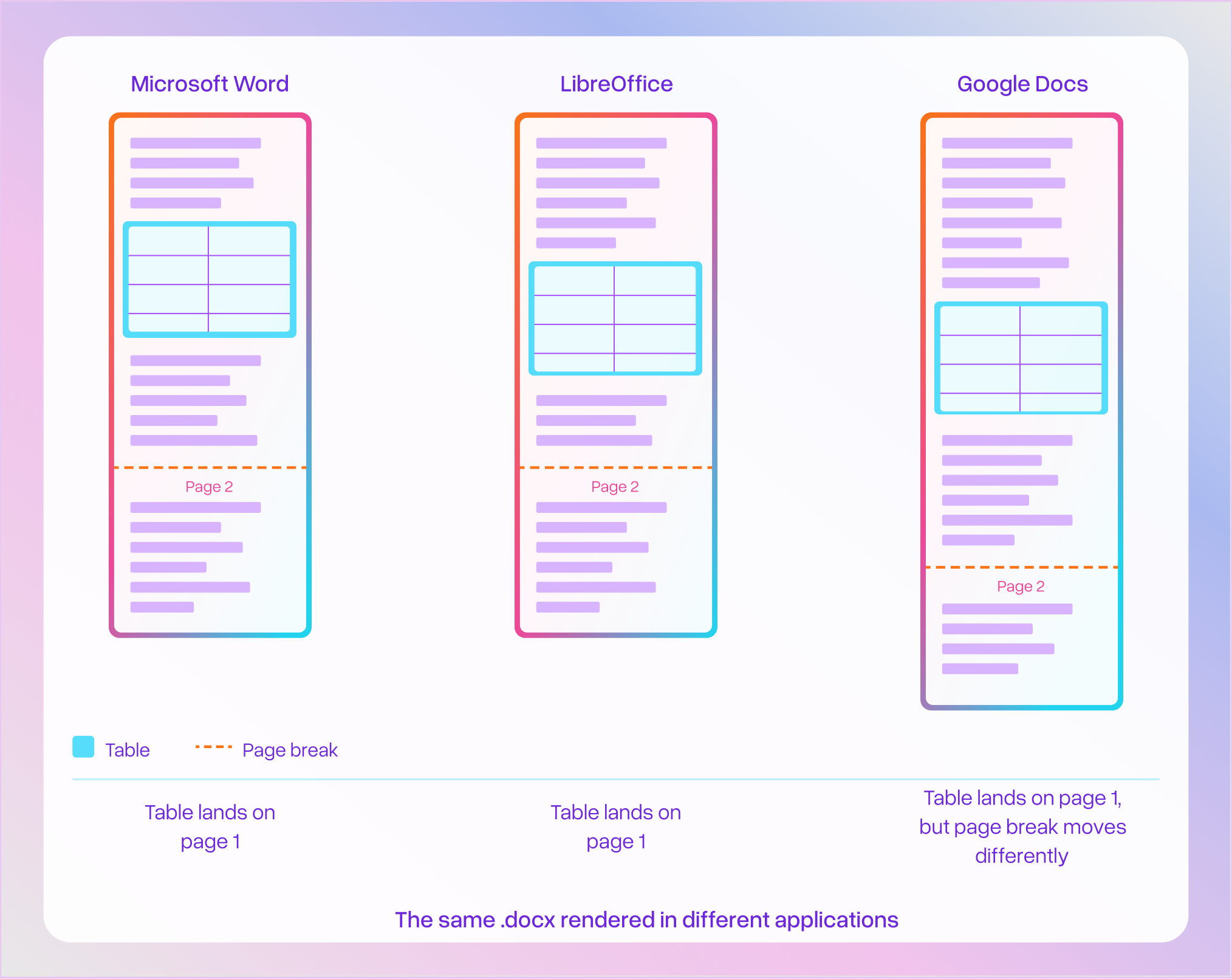Click the table in Google Docs page
The height and width of the screenshot is (979, 1232).
1021,358
